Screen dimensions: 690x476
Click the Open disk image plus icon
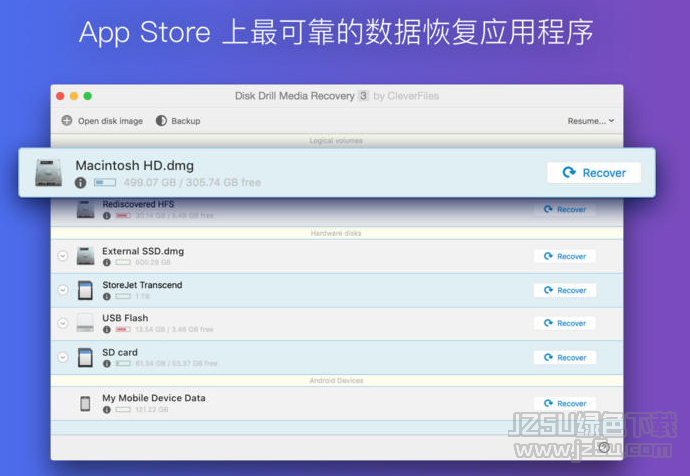click(x=67, y=121)
